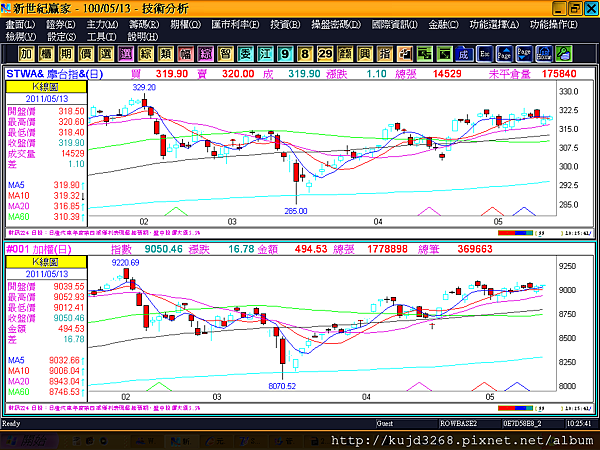Click the orange window-layout toolbar icon

404,54
